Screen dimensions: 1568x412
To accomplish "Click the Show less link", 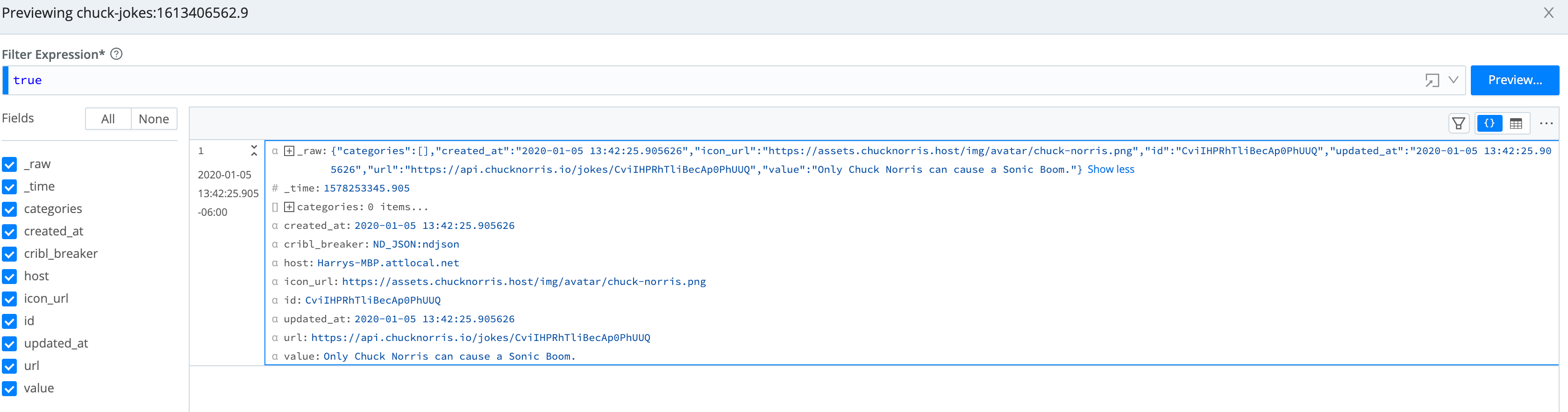I will 1110,169.
